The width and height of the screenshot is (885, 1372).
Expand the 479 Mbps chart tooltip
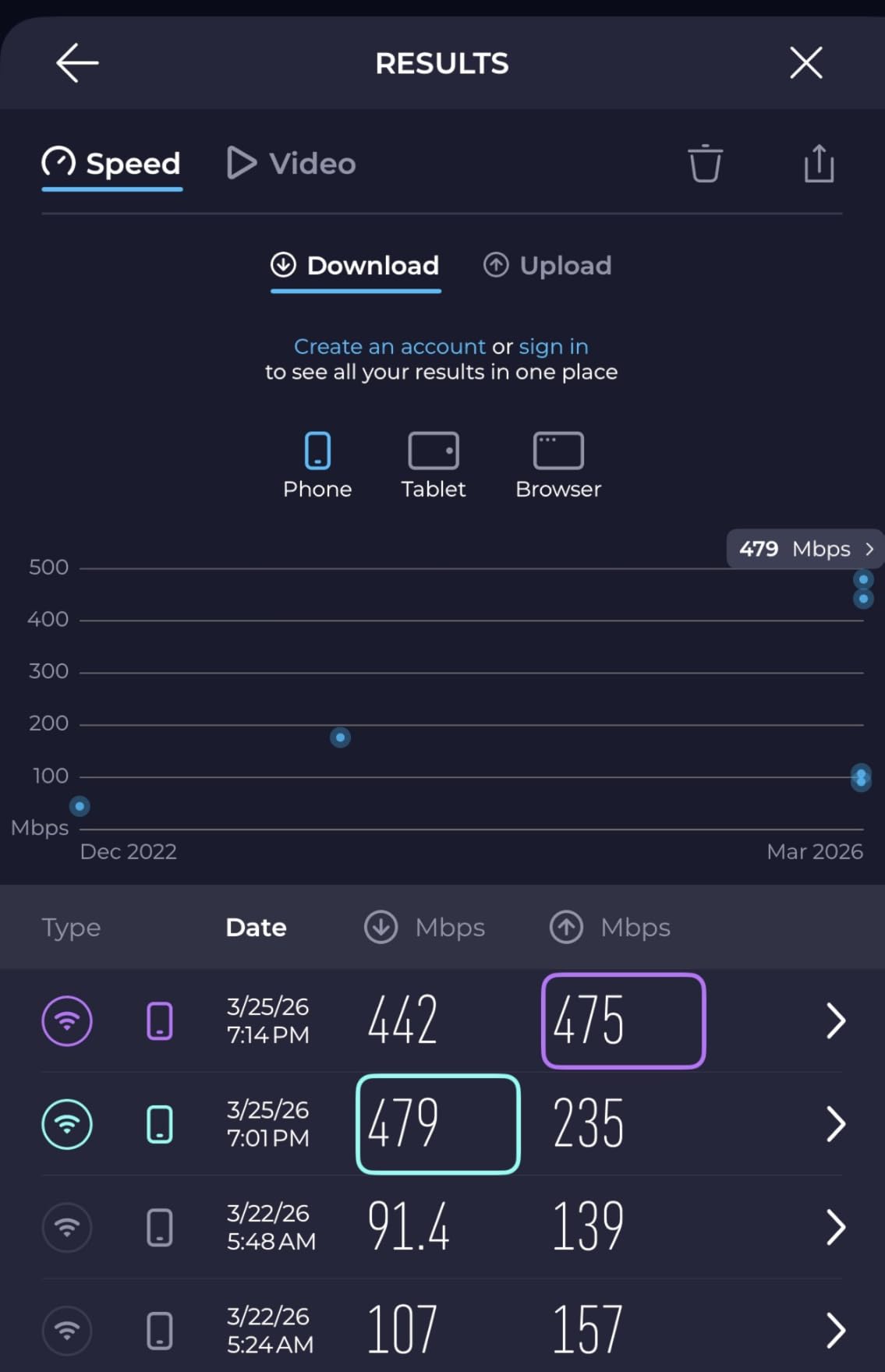click(805, 549)
